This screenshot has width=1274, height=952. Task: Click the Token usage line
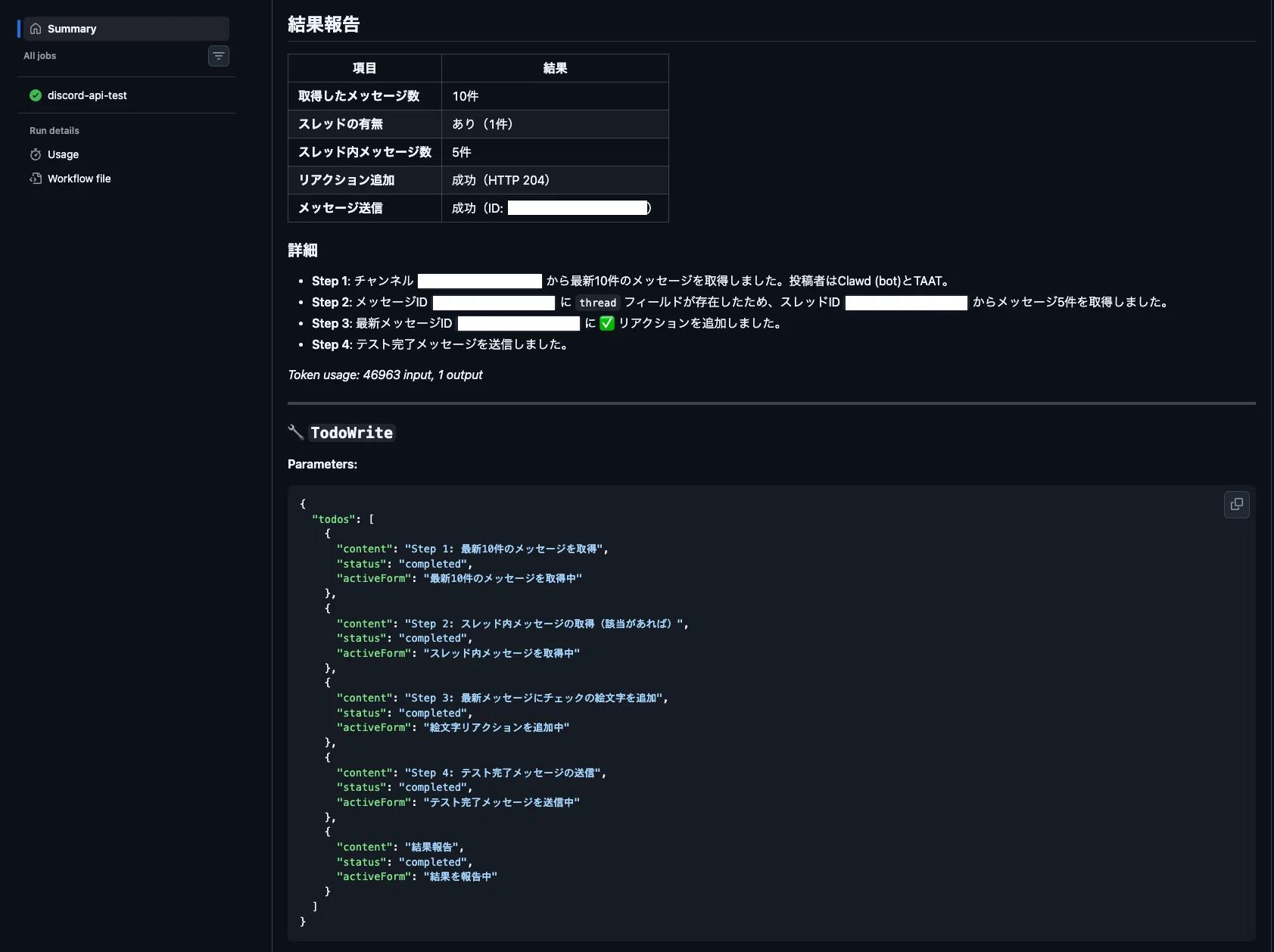pos(385,375)
